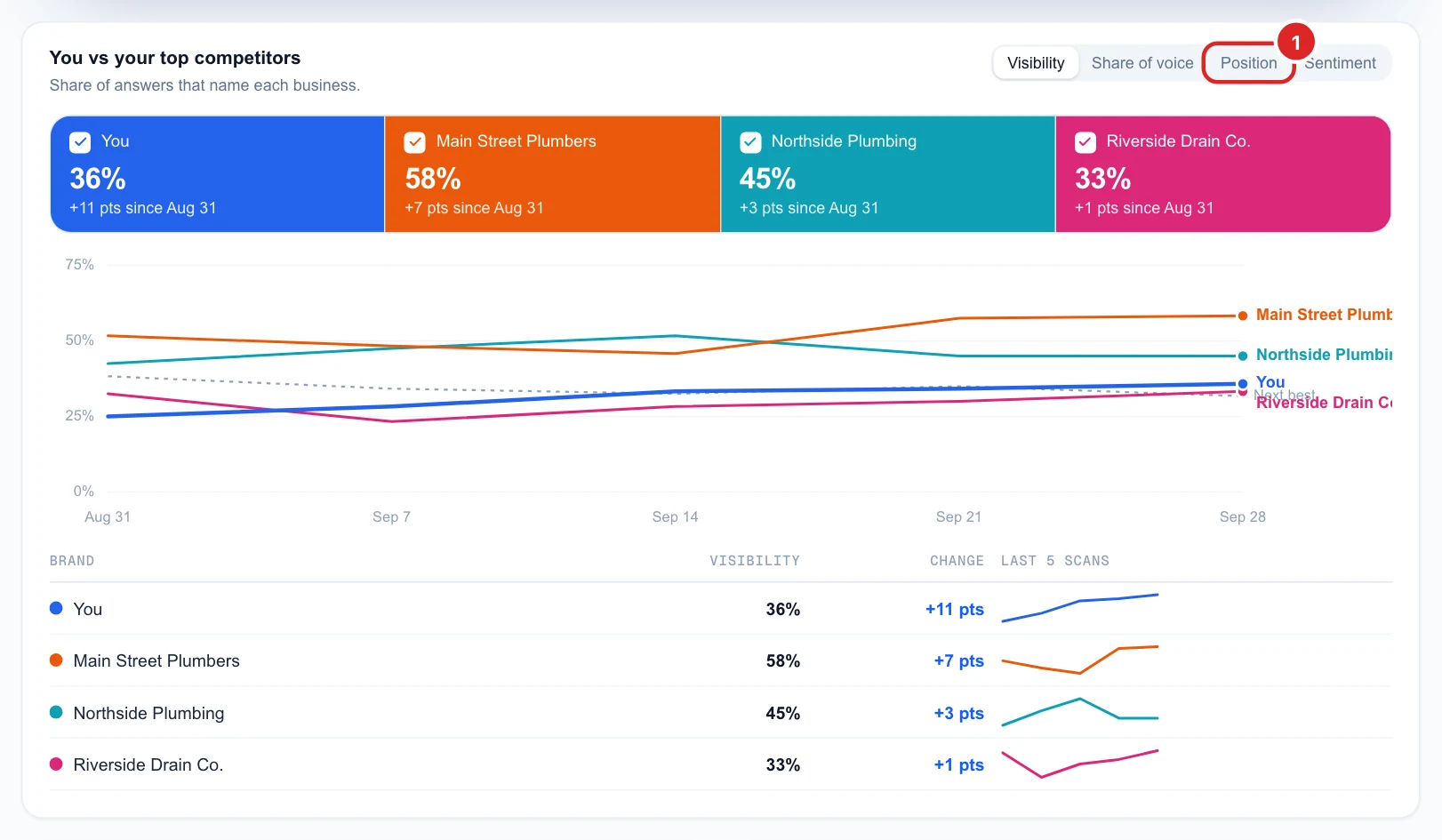Click 33% in Riverside Drain Co. card
Image resolution: width=1442 pixels, height=840 pixels.
click(1102, 179)
